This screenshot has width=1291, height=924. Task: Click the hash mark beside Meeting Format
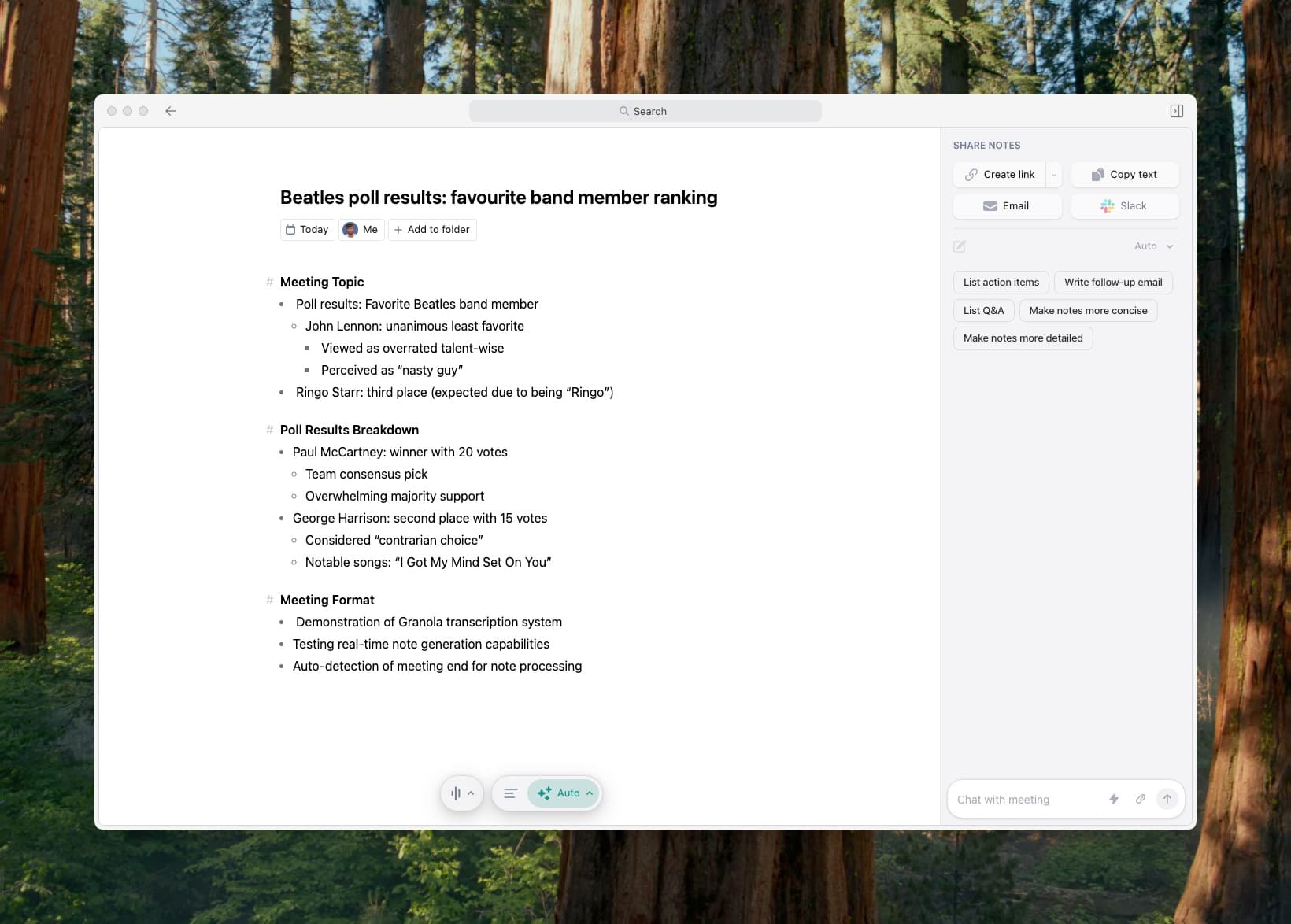click(x=269, y=600)
